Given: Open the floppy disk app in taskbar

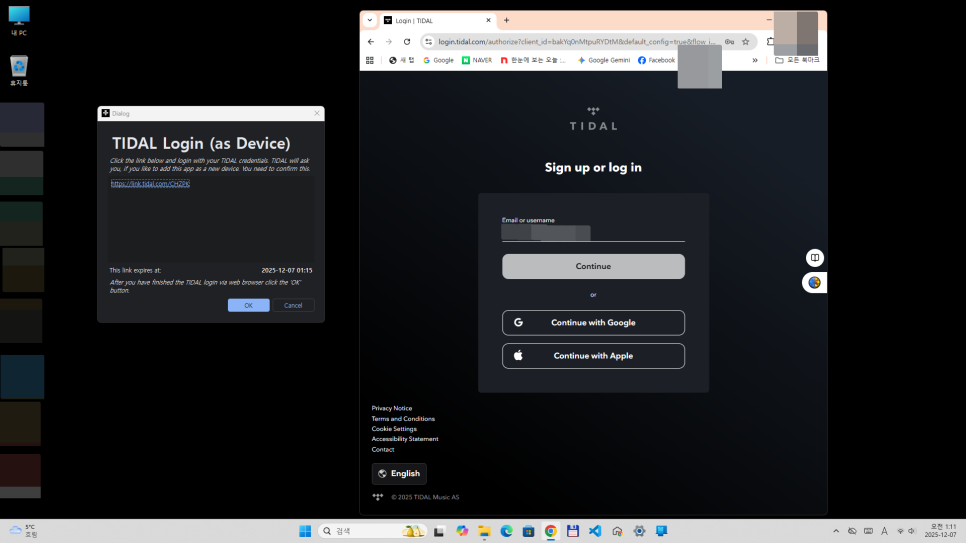Looking at the screenshot, I should coord(573,531).
